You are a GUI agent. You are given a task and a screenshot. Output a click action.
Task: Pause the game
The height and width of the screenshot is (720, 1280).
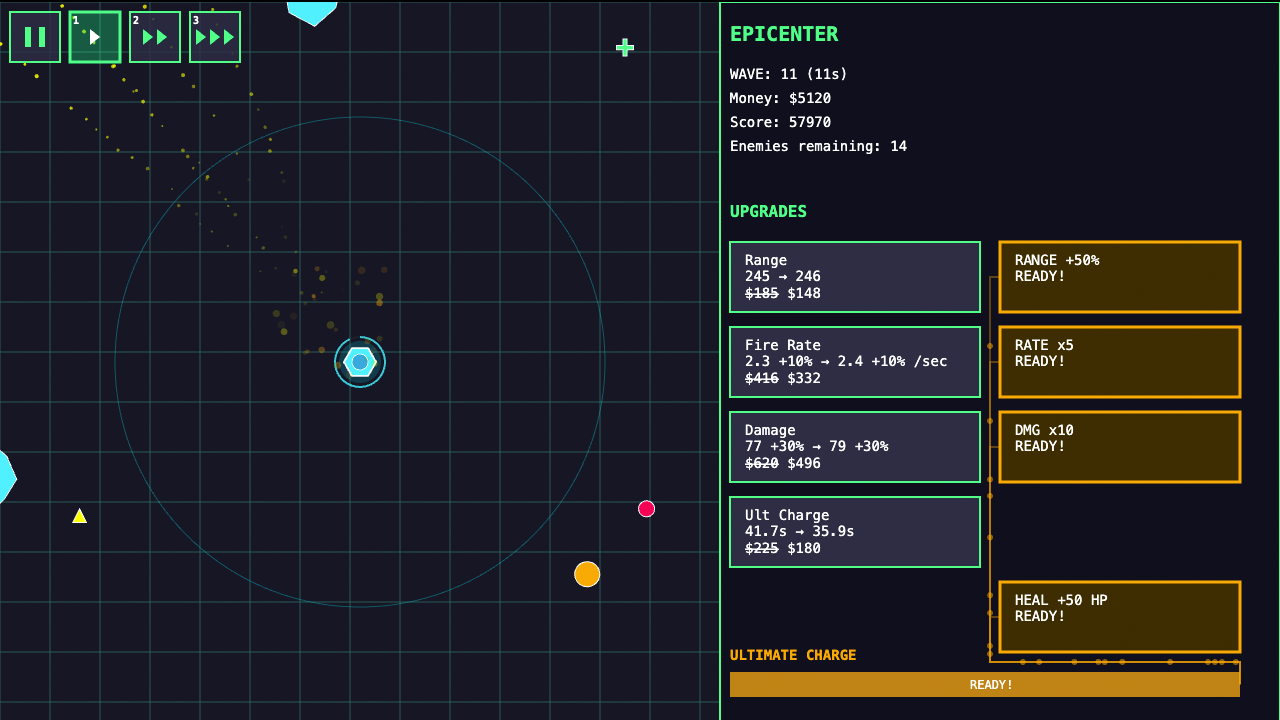coord(35,37)
